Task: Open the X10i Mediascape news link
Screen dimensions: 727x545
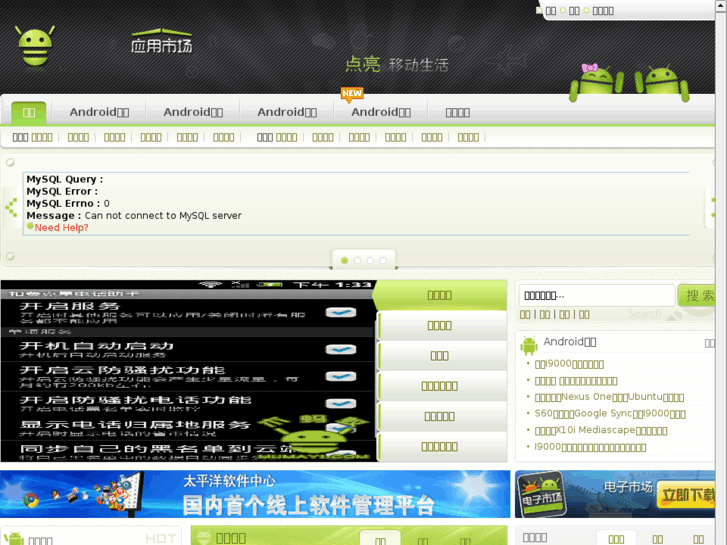Action: (x=601, y=430)
